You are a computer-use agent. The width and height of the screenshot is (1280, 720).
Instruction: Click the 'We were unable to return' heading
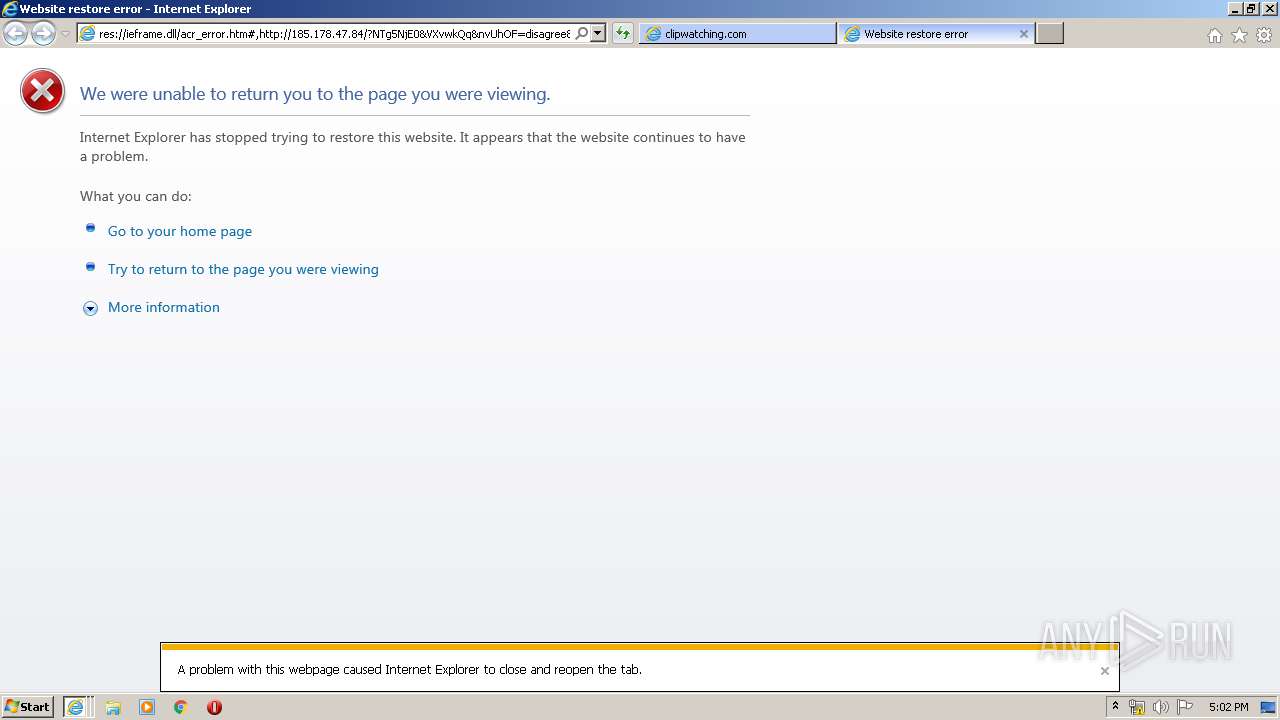point(315,94)
